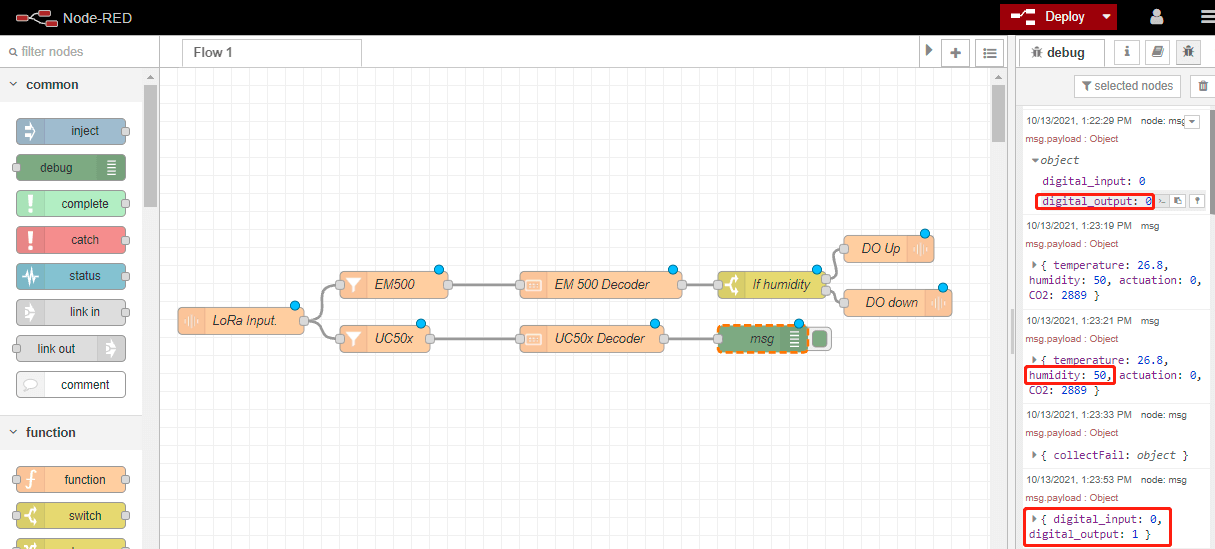Open the hamburger main menu
This screenshot has width=1215, height=549.
[x=1206, y=17]
